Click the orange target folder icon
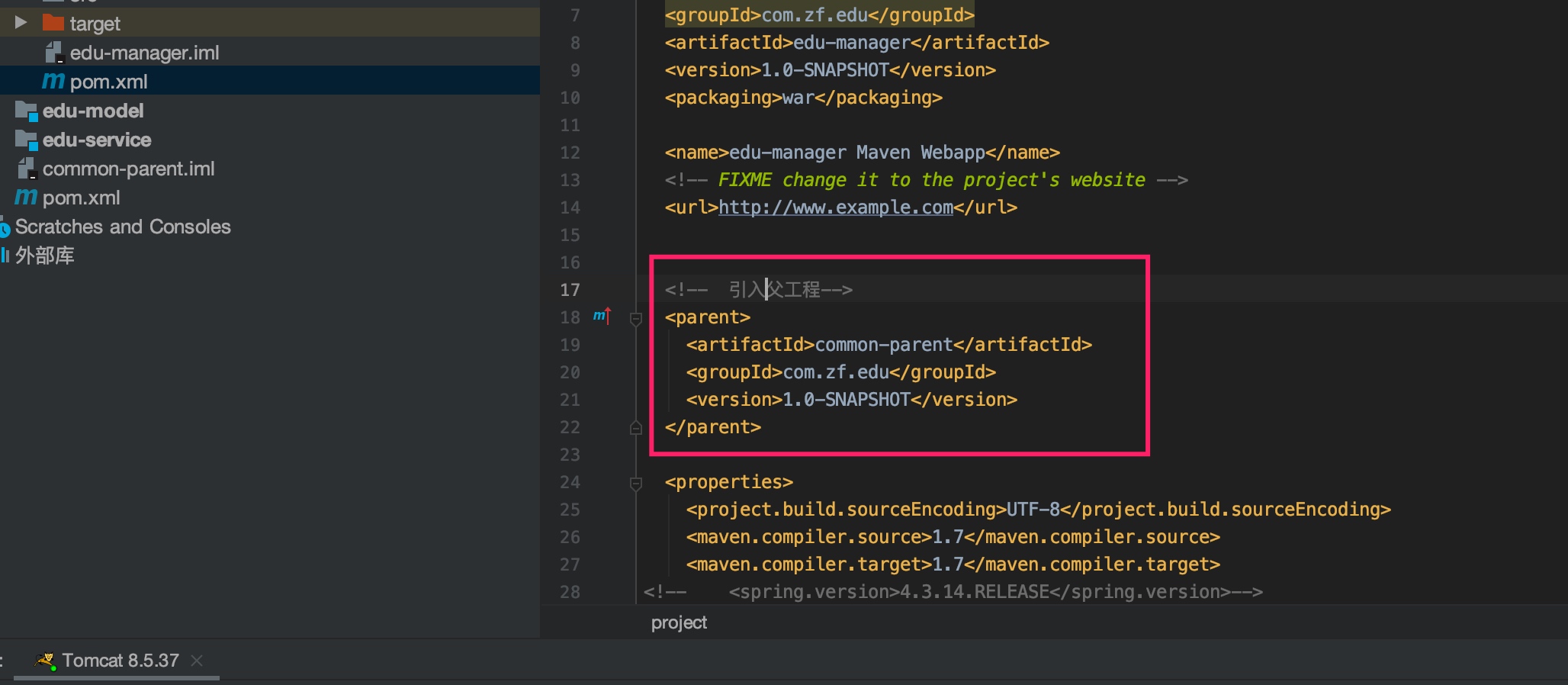Image resolution: width=1568 pixels, height=685 pixels. coord(53,23)
